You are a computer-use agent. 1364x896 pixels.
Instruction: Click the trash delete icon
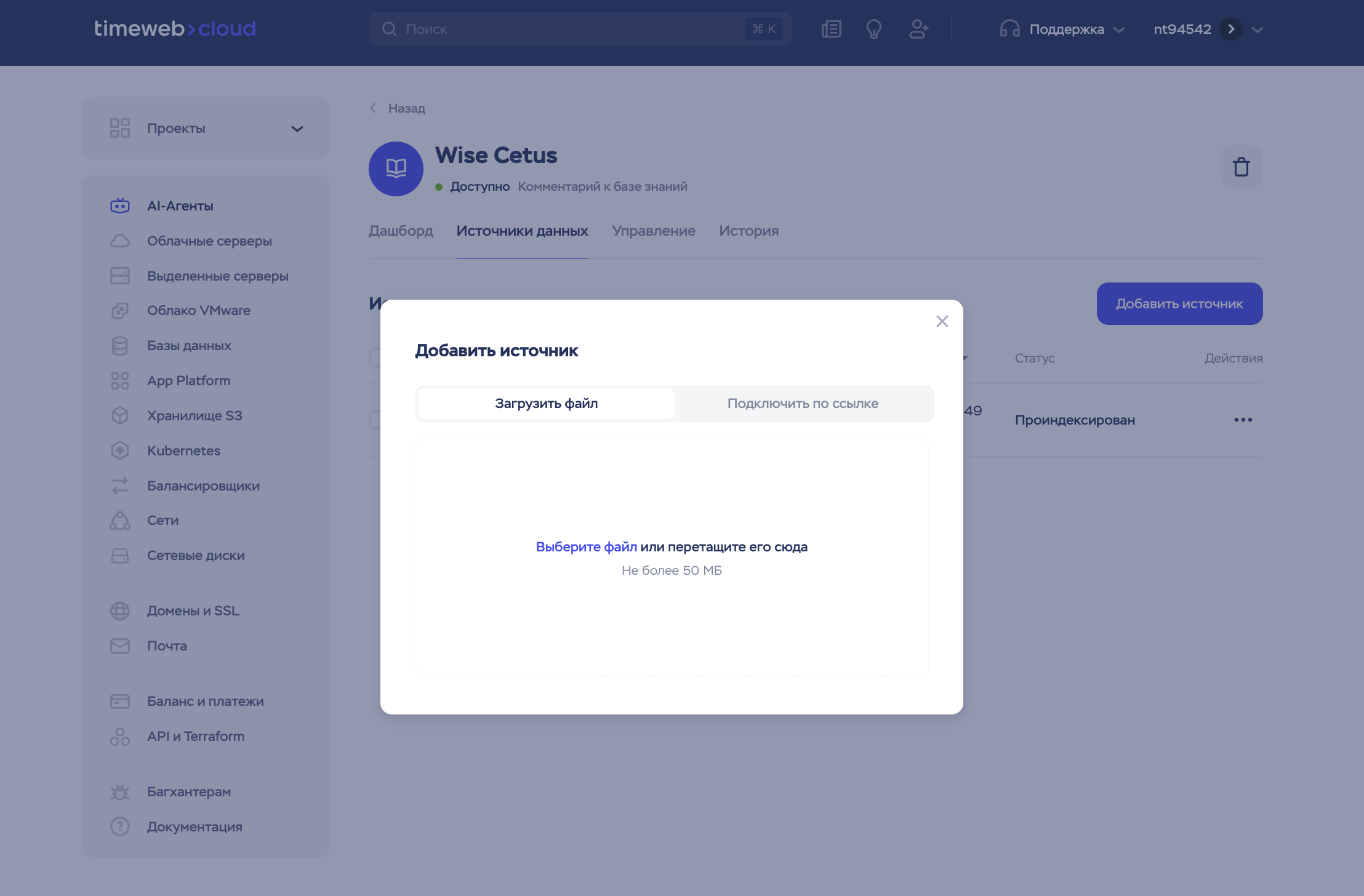[1241, 167]
